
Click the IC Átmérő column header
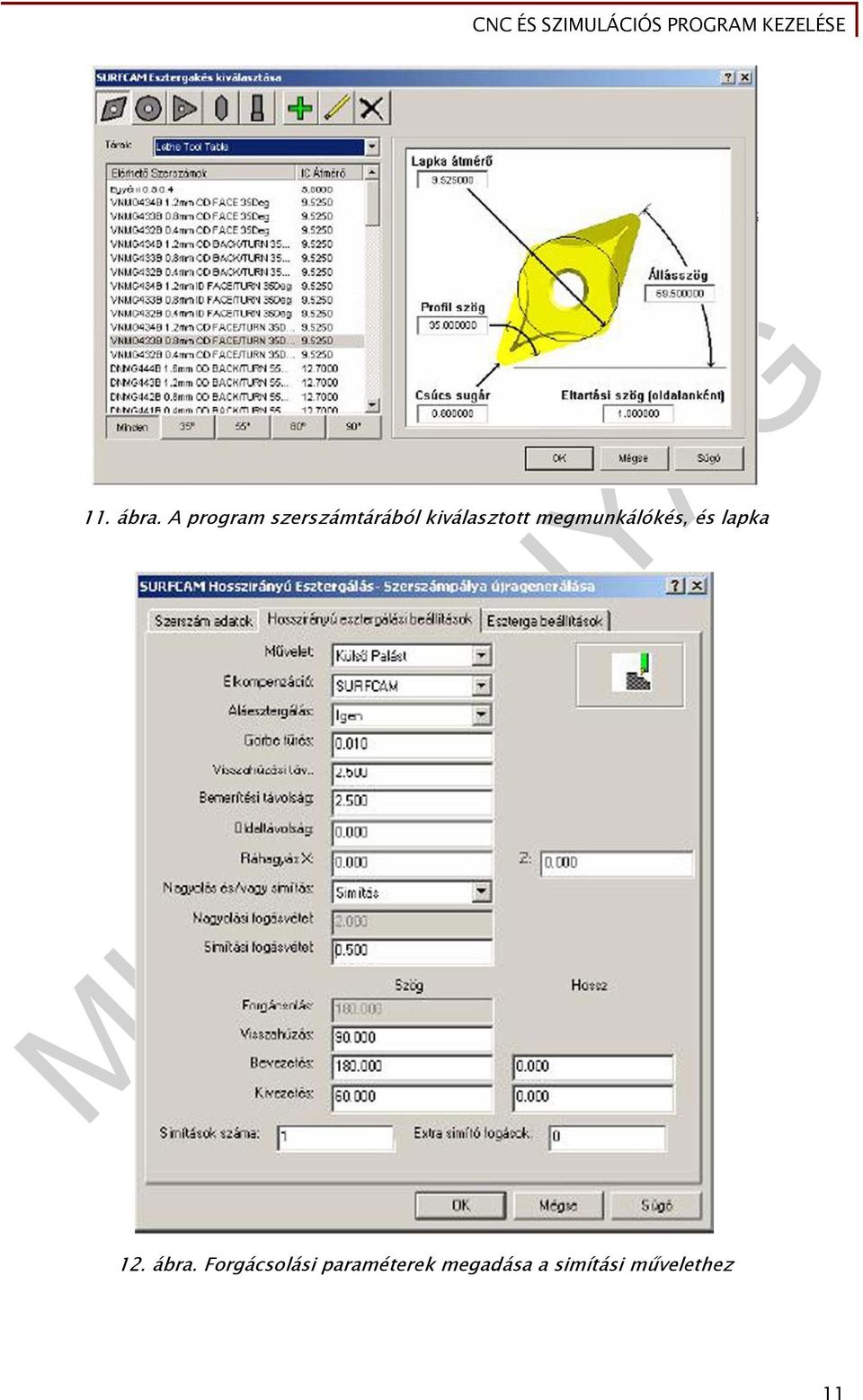[331, 173]
